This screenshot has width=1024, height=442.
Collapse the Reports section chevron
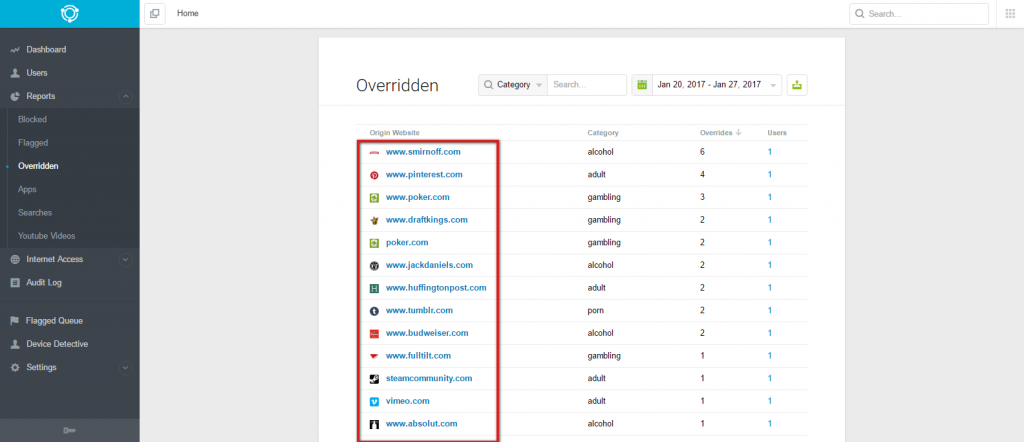point(126,97)
